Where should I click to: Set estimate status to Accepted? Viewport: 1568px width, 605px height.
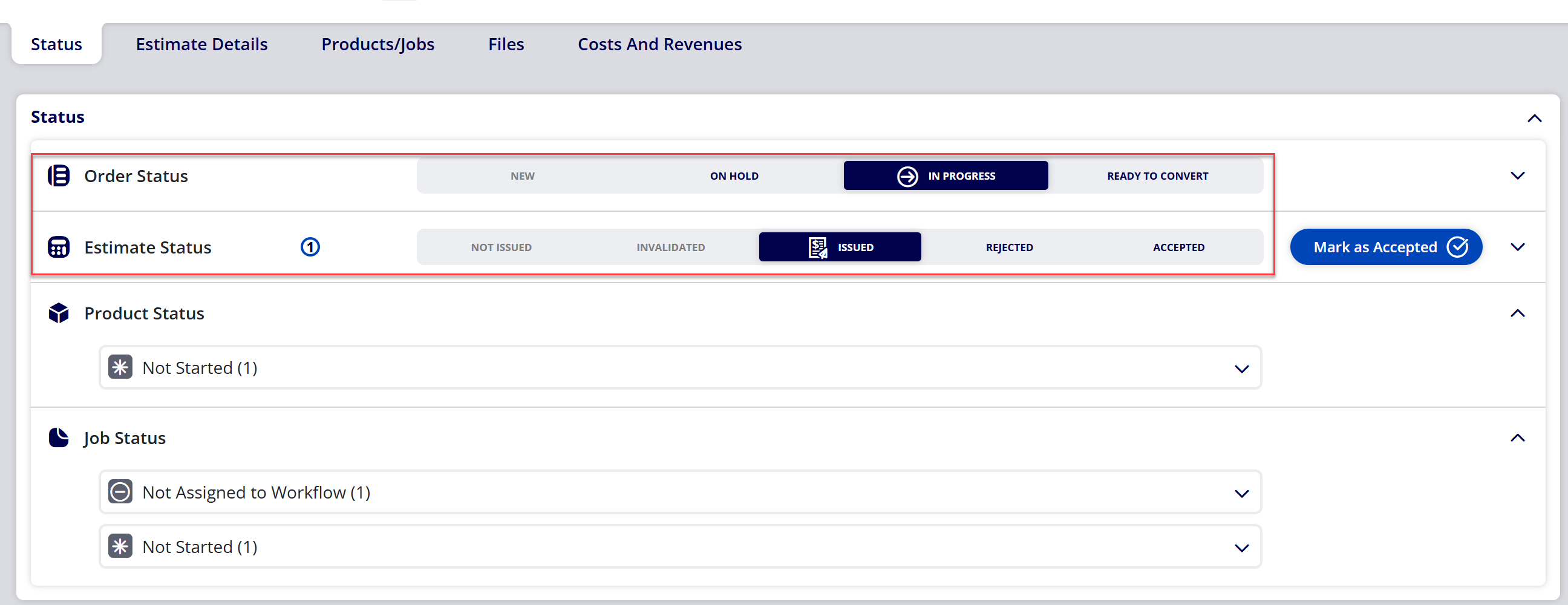(1178, 247)
